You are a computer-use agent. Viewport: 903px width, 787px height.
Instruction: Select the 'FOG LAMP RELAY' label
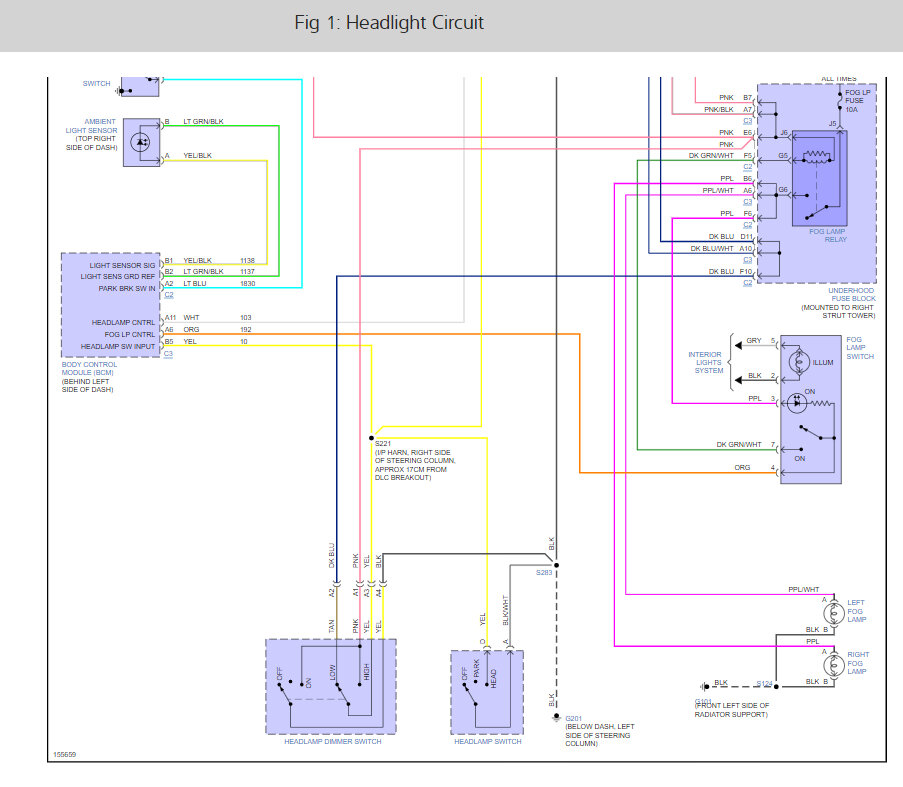[x=828, y=235]
